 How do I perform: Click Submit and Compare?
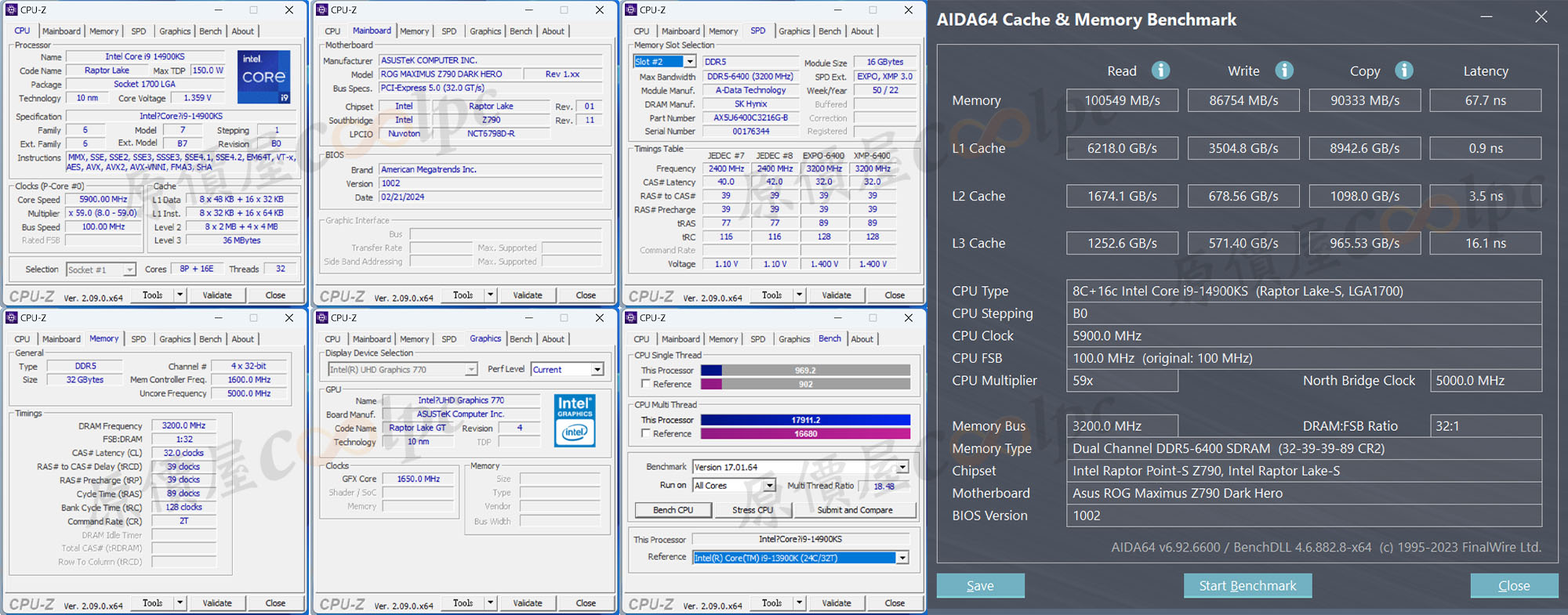855,510
